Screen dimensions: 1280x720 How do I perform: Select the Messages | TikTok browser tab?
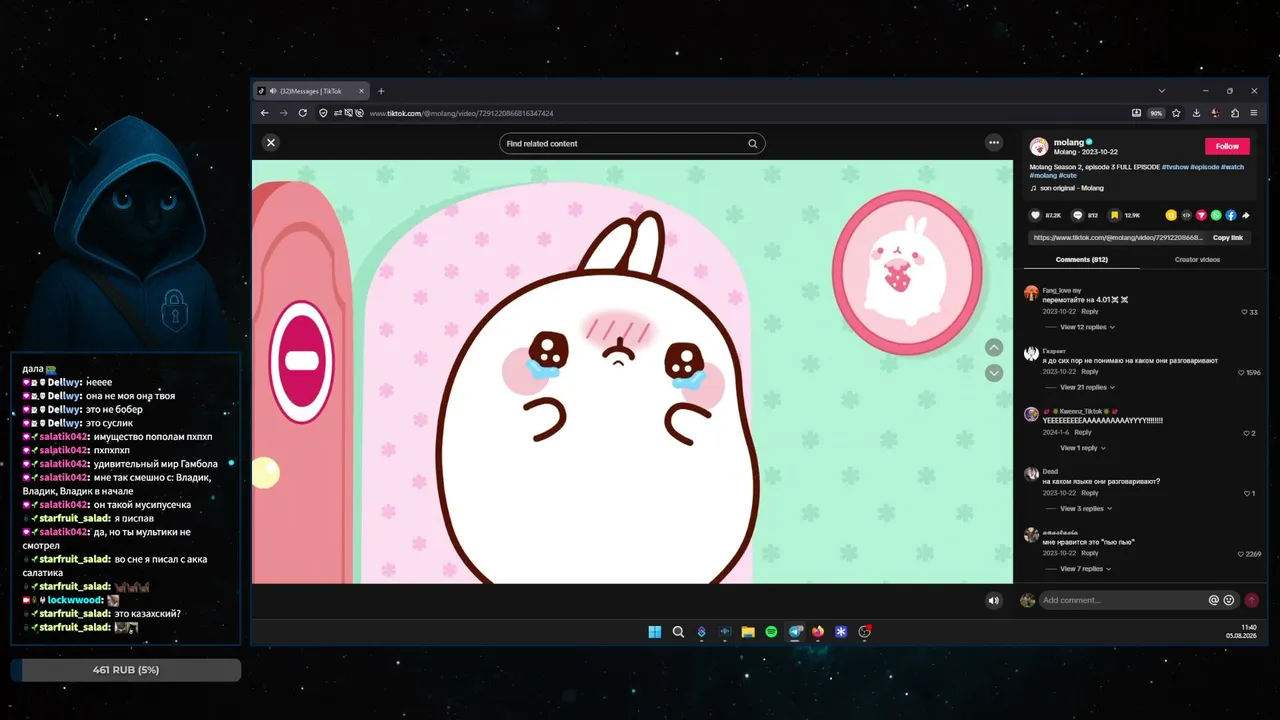tap(311, 91)
